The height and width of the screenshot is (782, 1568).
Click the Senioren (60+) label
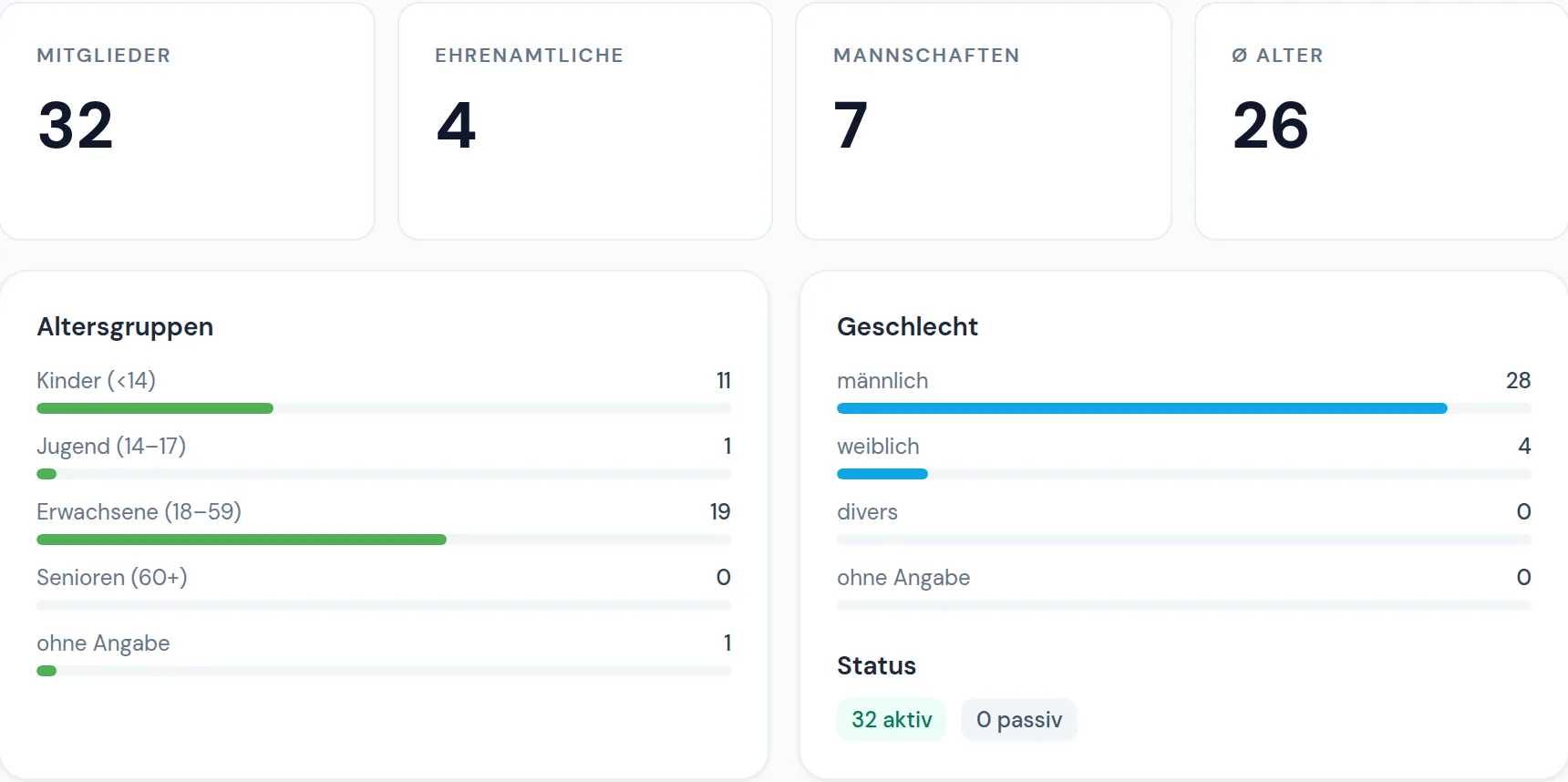[112, 577]
